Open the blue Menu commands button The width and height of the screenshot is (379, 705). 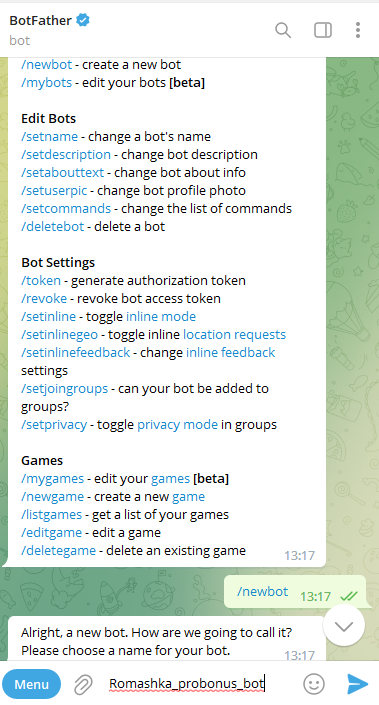31,684
